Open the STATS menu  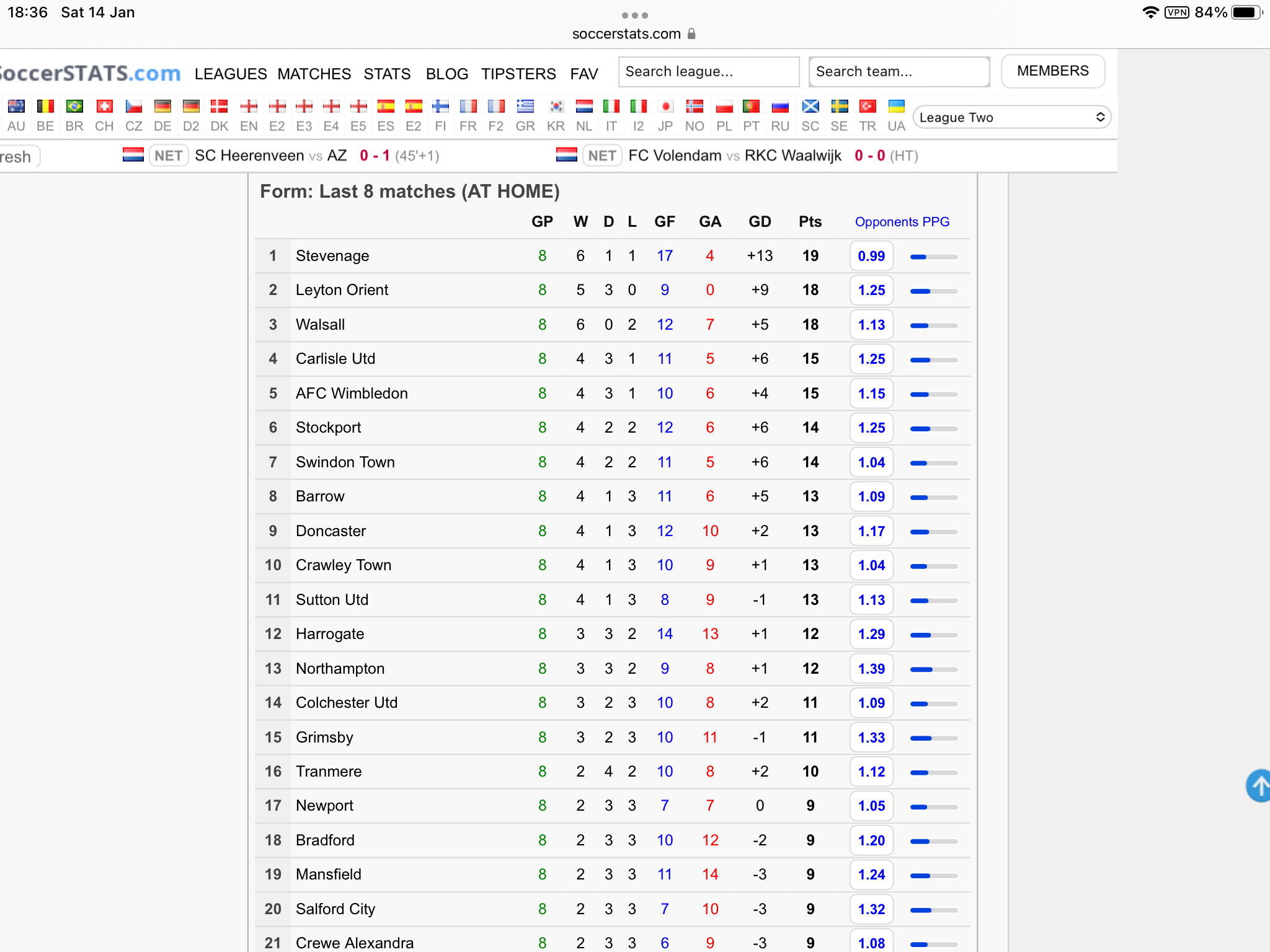coord(387,74)
